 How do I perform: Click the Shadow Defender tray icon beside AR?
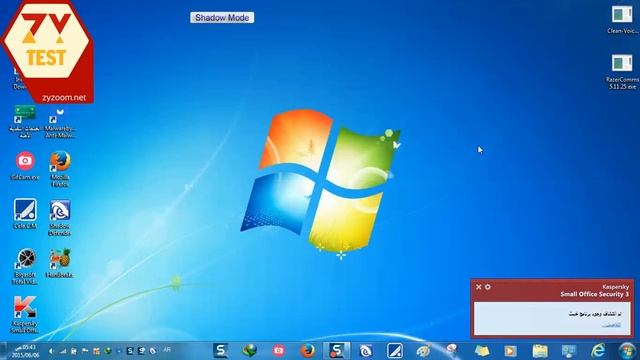(x=153, y=351)
